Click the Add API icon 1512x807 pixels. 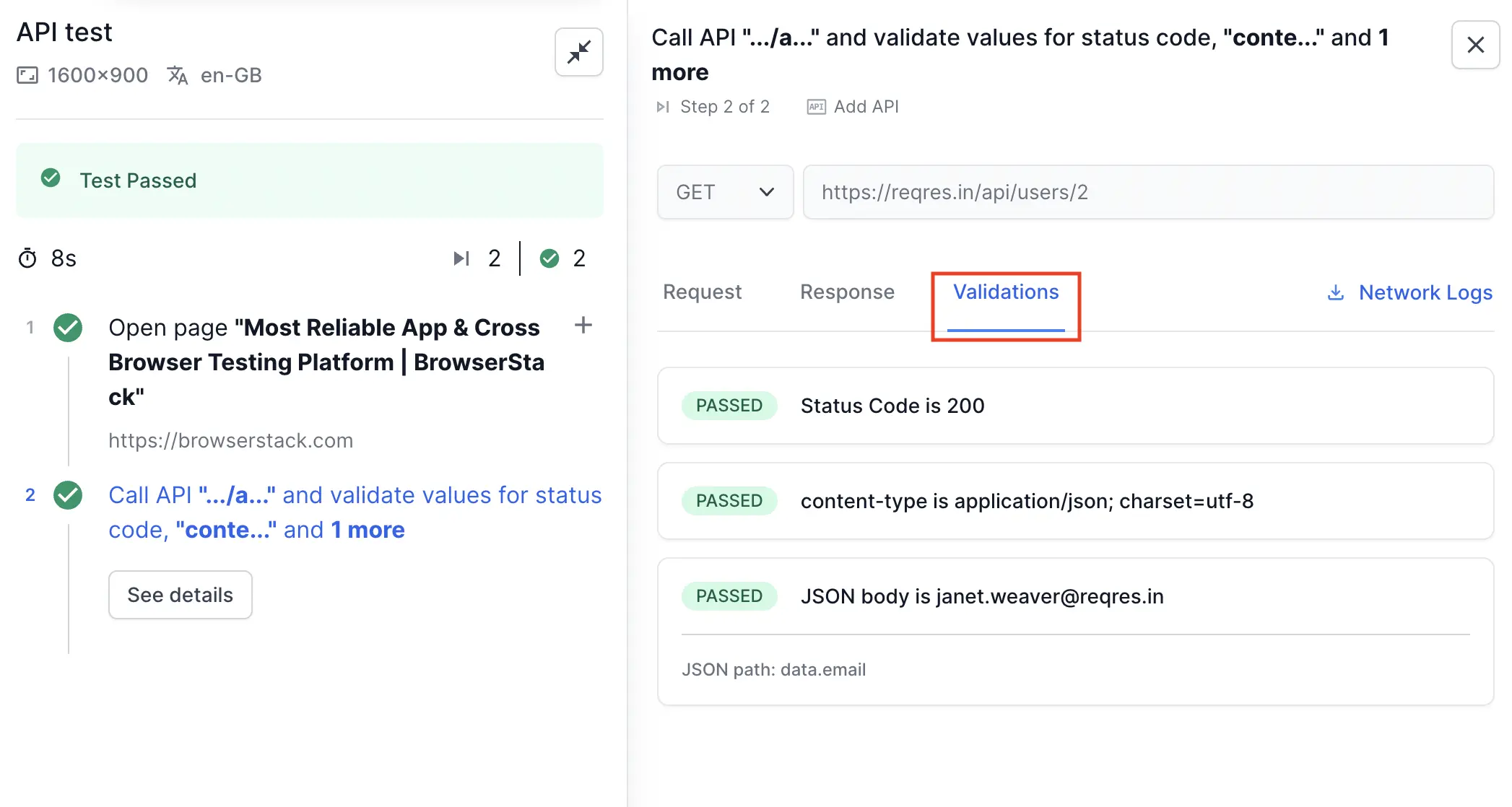[x=816, y=107]
